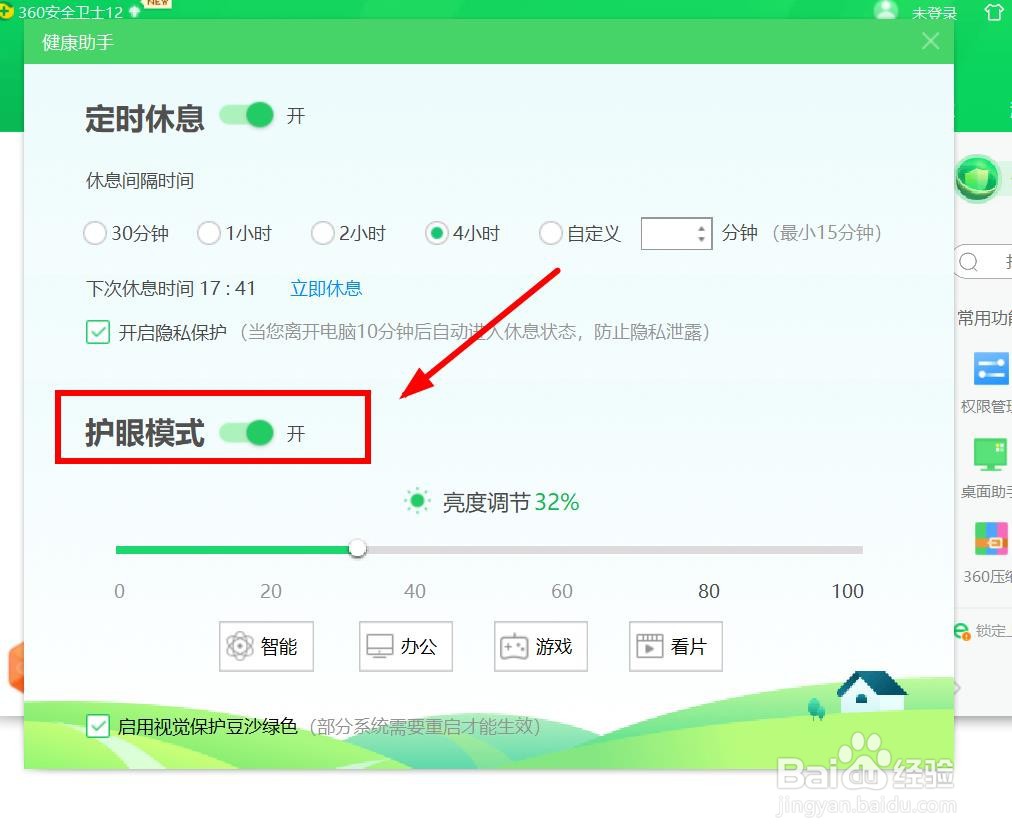This screenshot has height=840, width=1012.
Task: Toggle off 护眼模式
Action: (246, 432)
